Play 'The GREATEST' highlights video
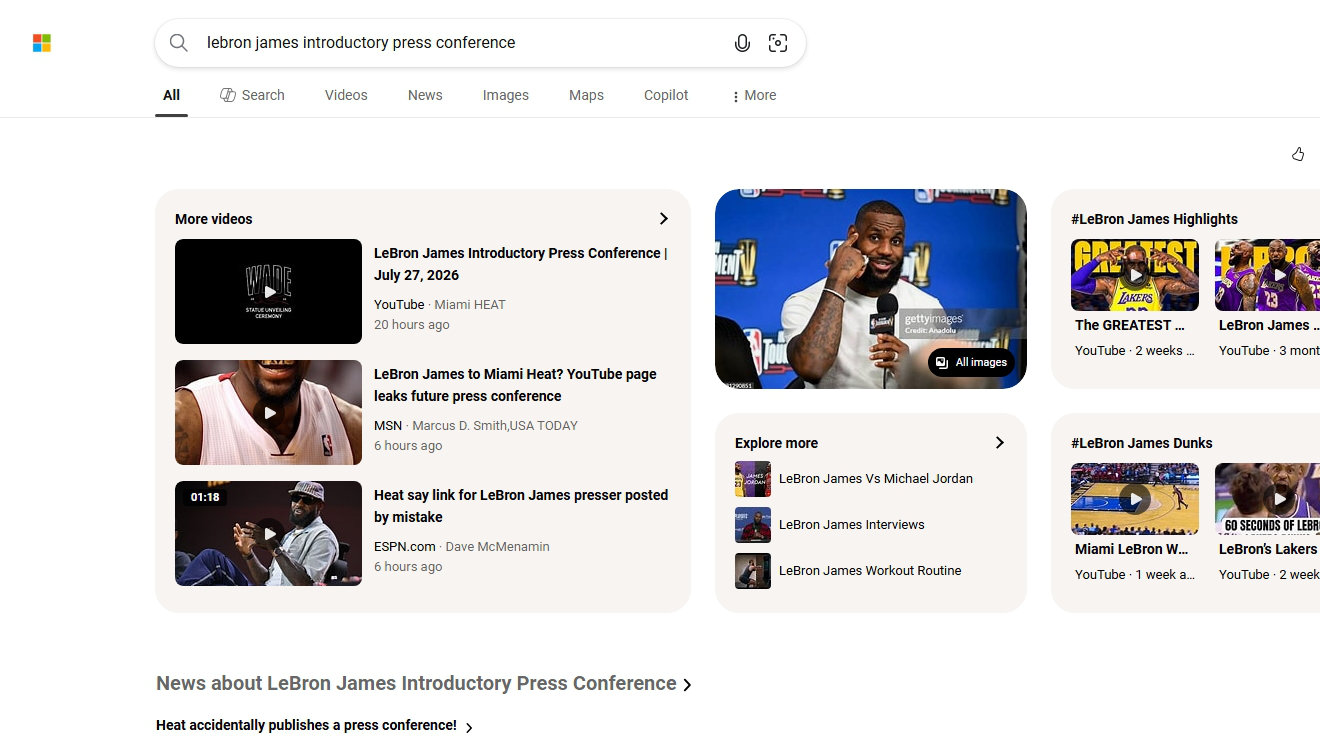Screen dimensions: 1320x743 pos(1135,275)
